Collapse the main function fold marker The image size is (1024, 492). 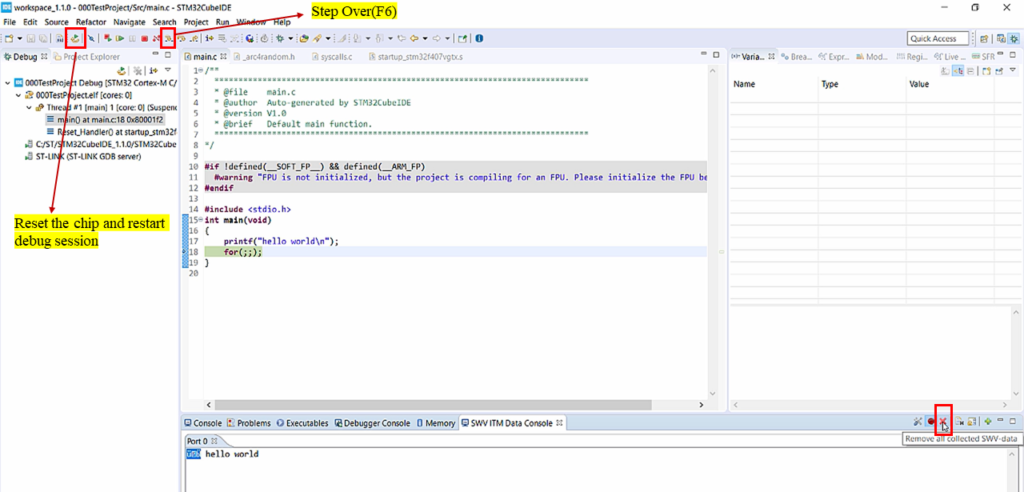point(200,220)
